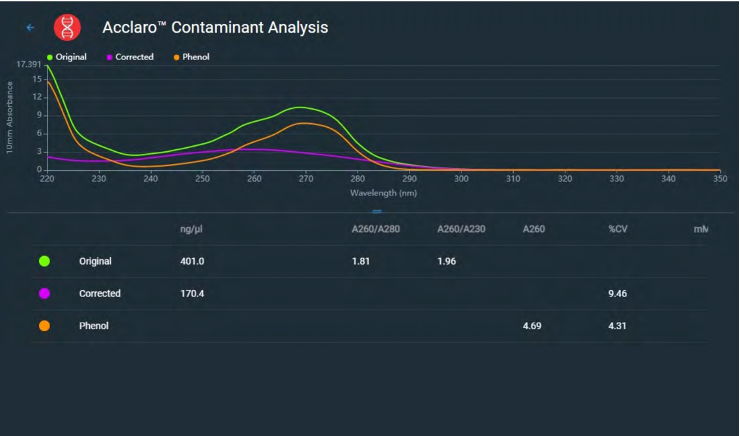Select the Original row label
The width and height of the screenshot is (740, 436).
[x=95, y=261]
